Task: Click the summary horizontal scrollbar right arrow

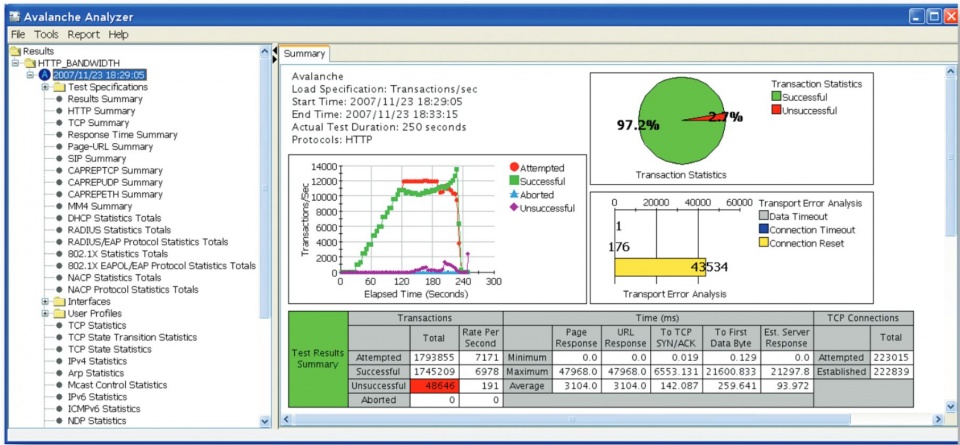Action: click(x=937, y=420)
